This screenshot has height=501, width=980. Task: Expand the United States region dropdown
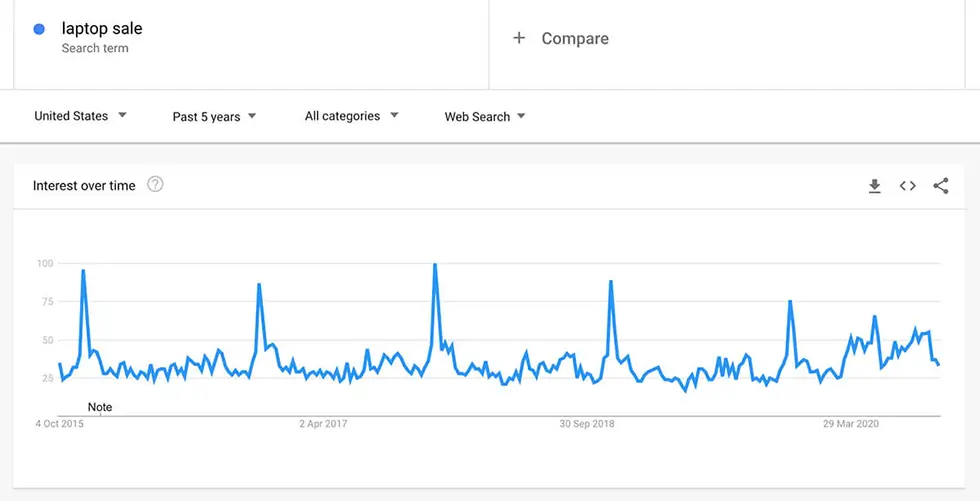pos(81,116)
